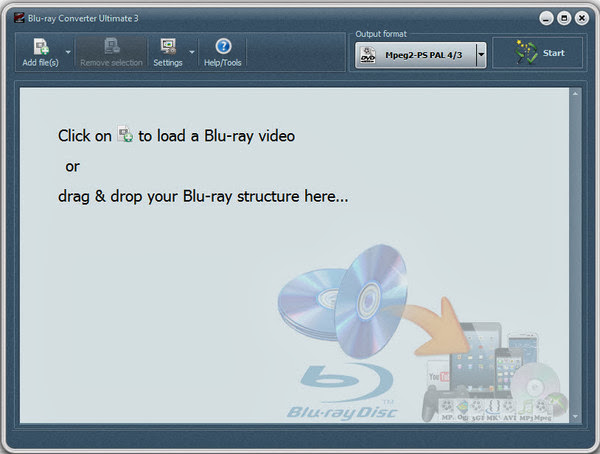Viewport: 600px width, 454px height.
Task: Select the Mpeg2-PS PAL 4/3 format box
Action: (421, 55)
